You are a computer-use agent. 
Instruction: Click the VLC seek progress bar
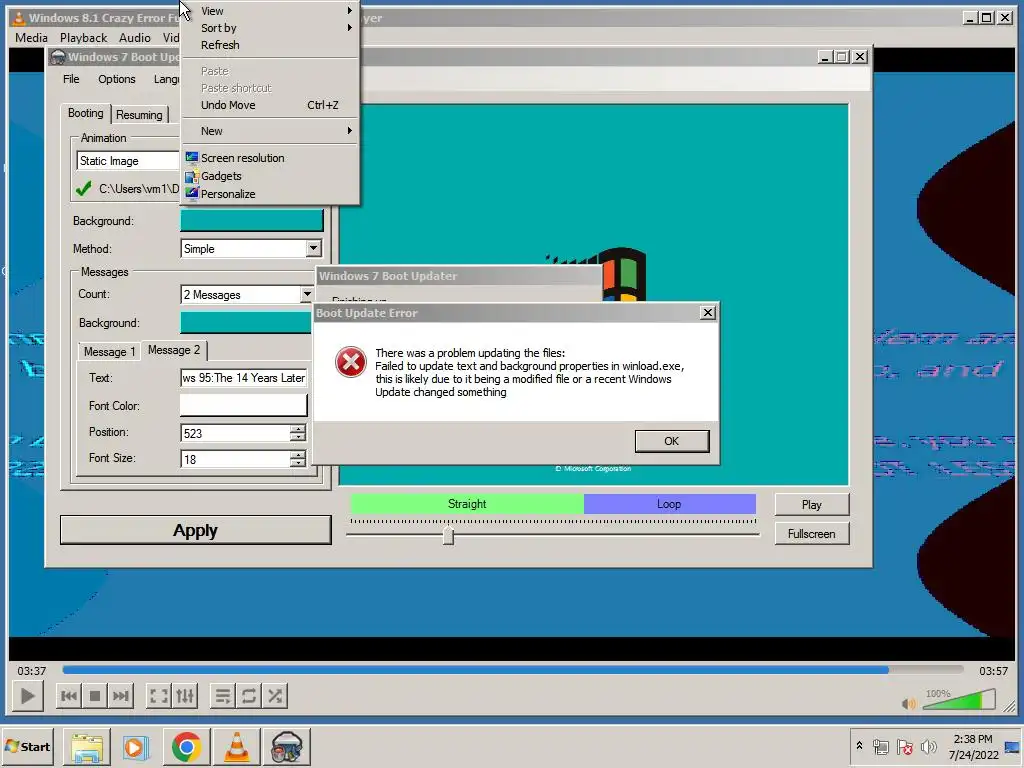(x=513, y=669)
